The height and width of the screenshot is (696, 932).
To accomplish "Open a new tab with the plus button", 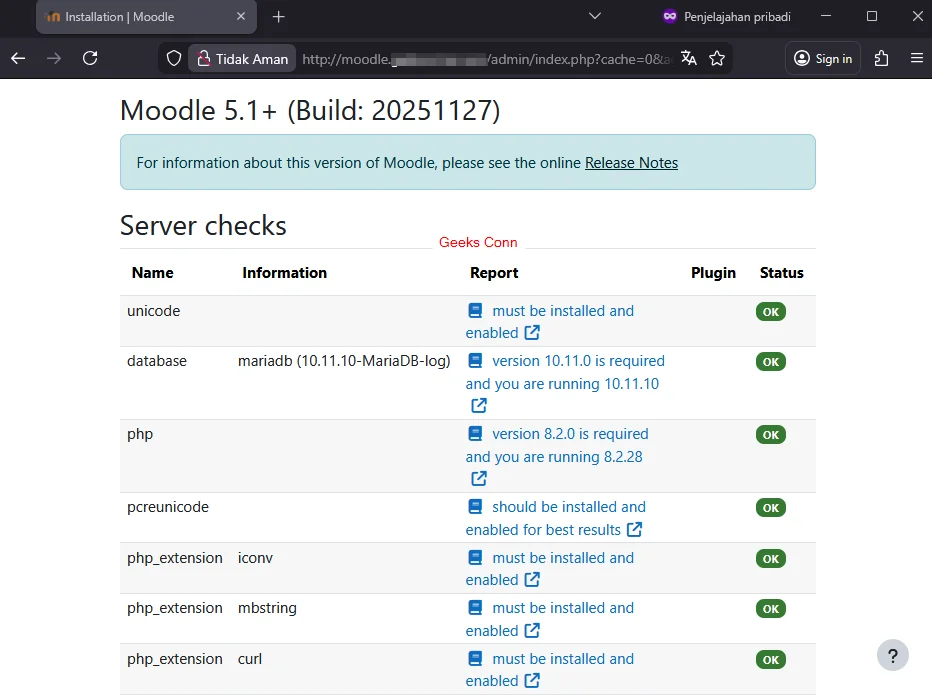I will [278, 17].
